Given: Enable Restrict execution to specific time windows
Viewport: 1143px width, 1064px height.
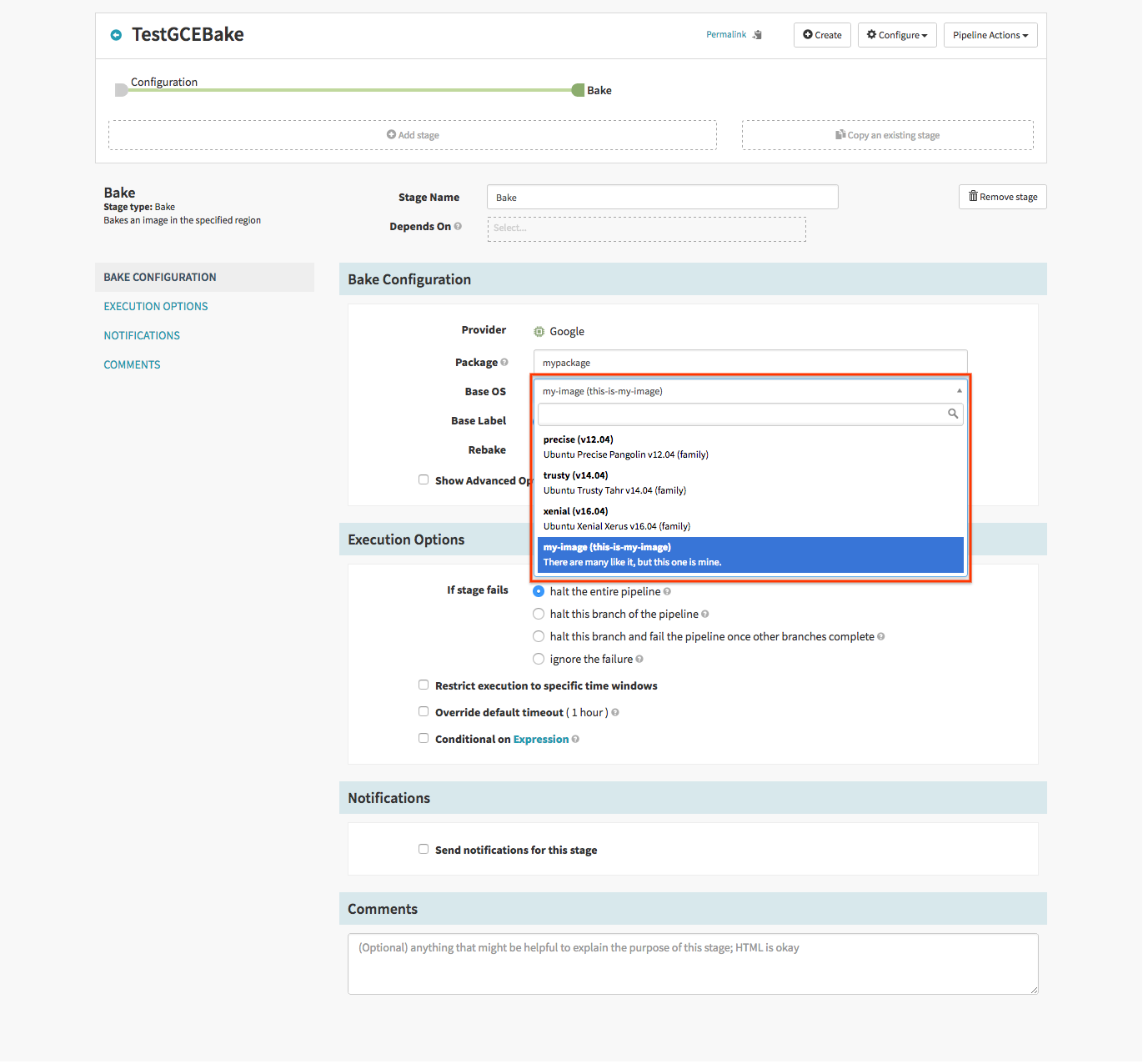Looking at the screenshot, I should [x=424, y=685].
